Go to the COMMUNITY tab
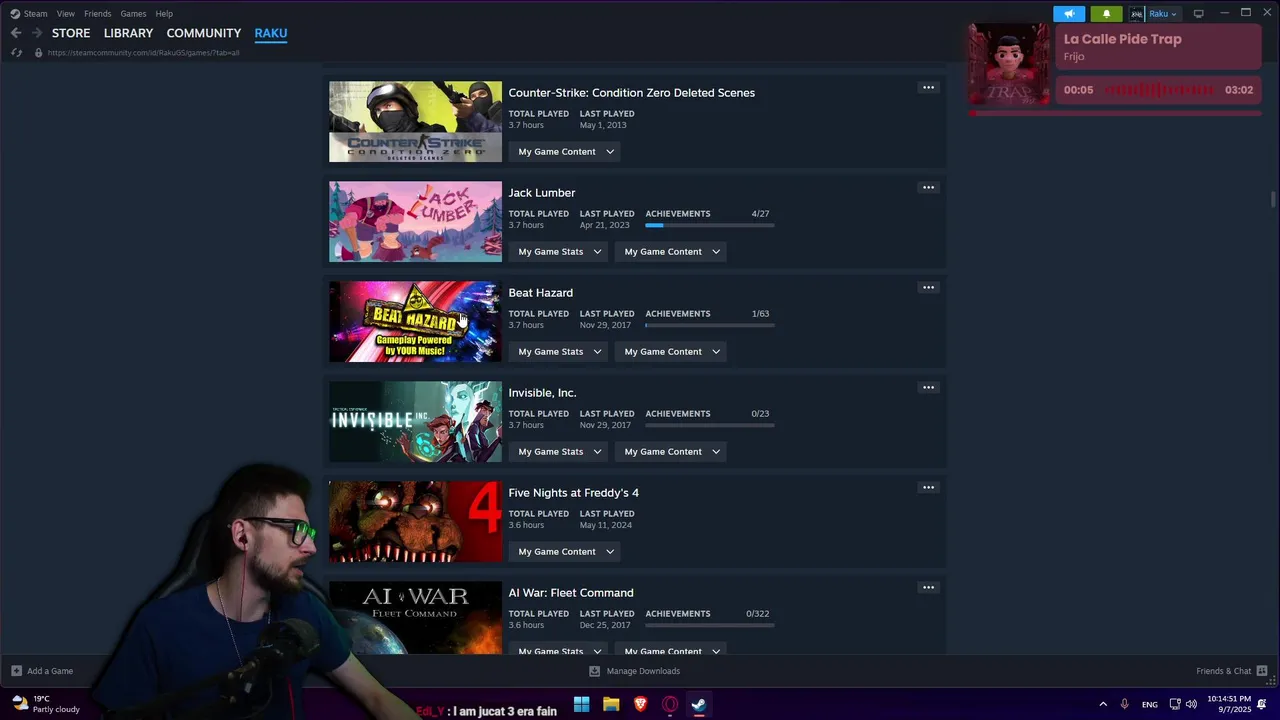 (x=204, y=33)
